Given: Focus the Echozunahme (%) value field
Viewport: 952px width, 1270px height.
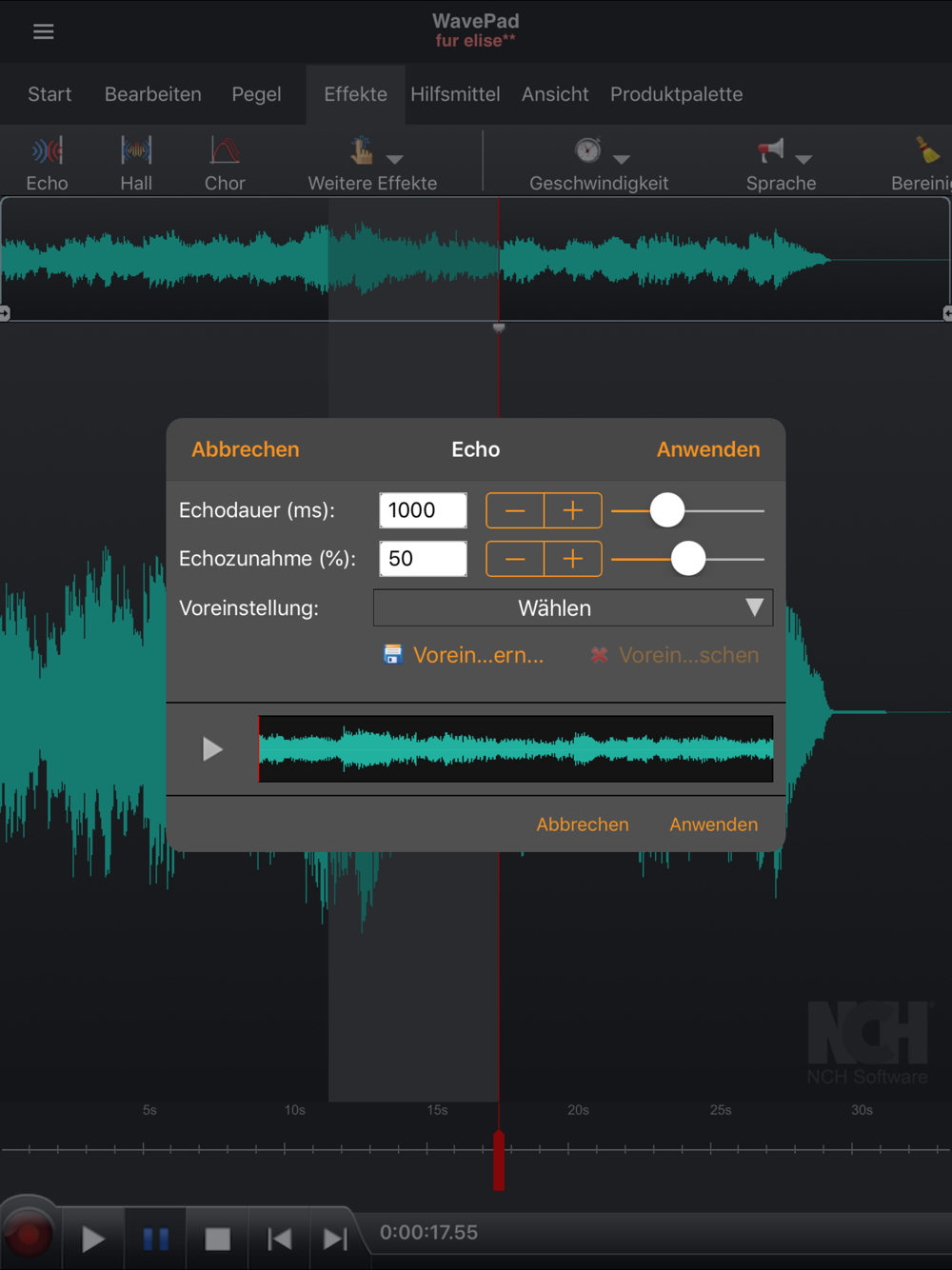Looking at the screenshot, I should [423, 559].
